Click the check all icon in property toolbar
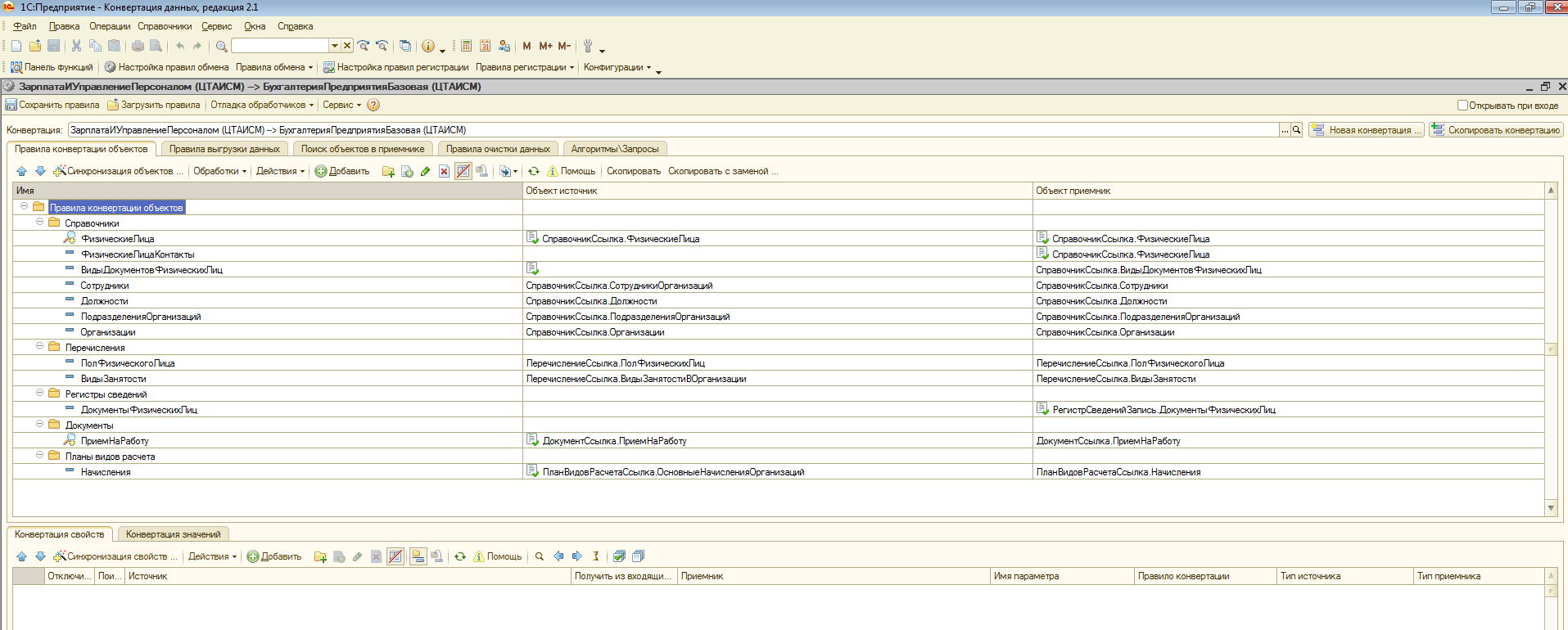Image resolution: width=1568 pixels, height=630 pixels. tap(619, 556)
